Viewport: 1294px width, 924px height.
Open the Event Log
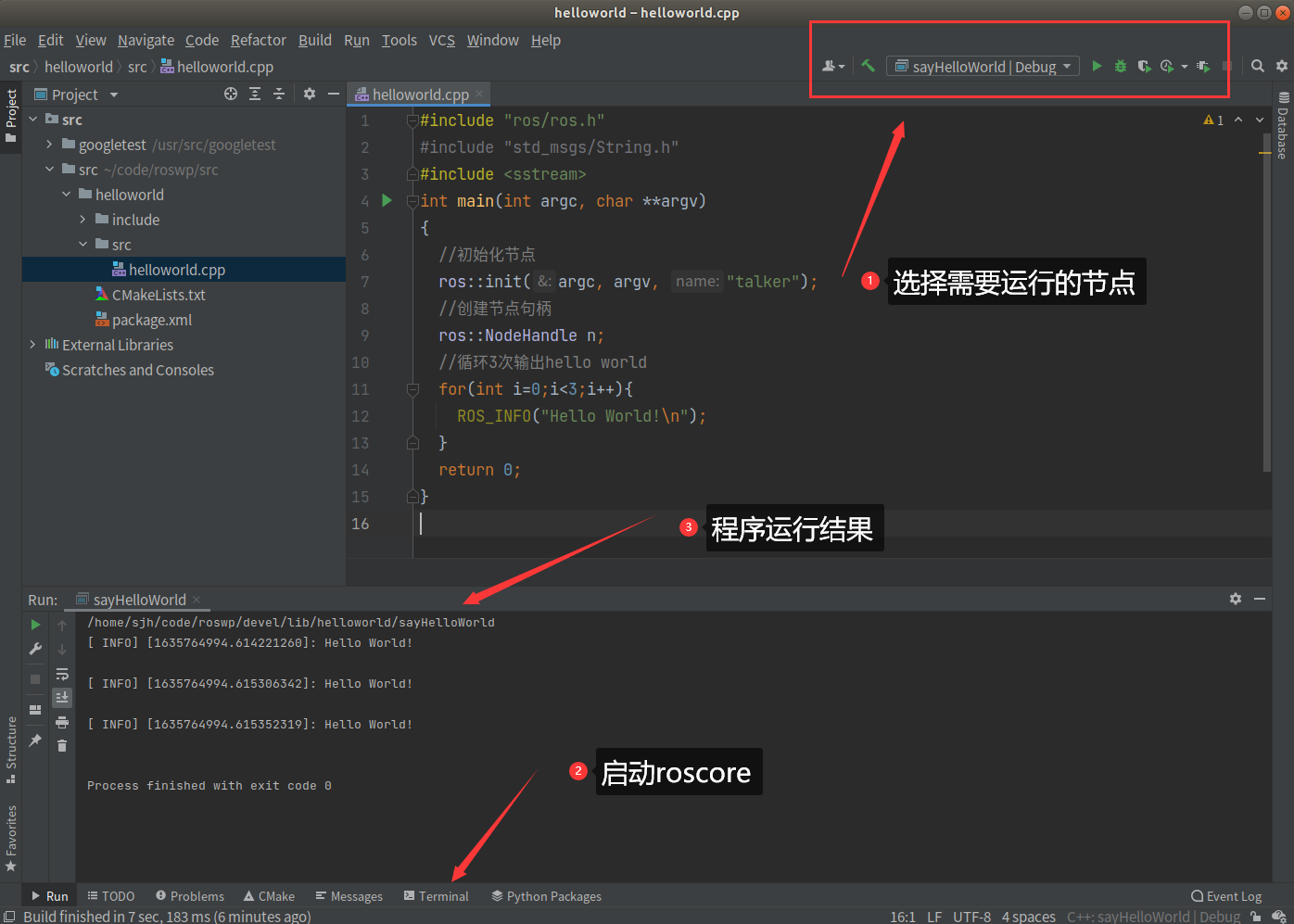tap(1226, 895)
